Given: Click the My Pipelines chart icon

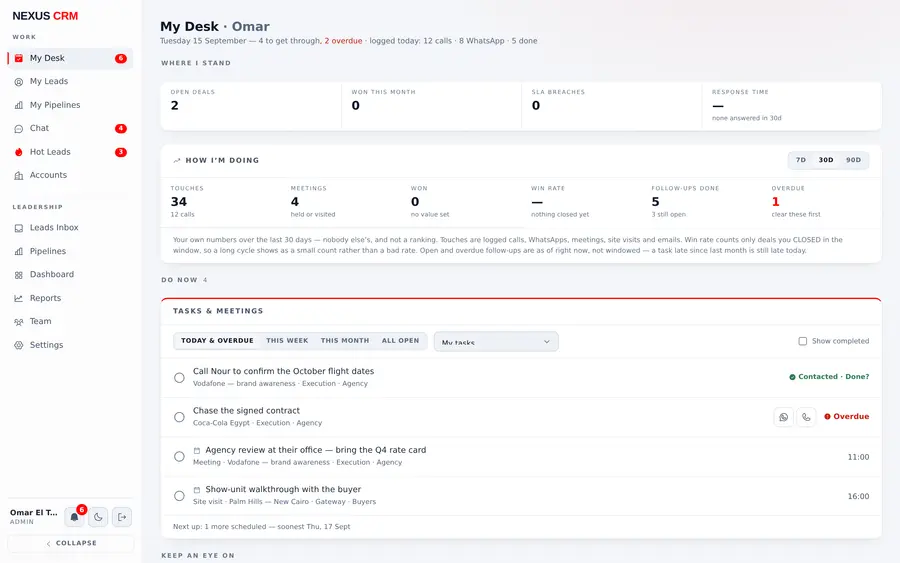Looking at the screenshot, I should pos(19,105).
